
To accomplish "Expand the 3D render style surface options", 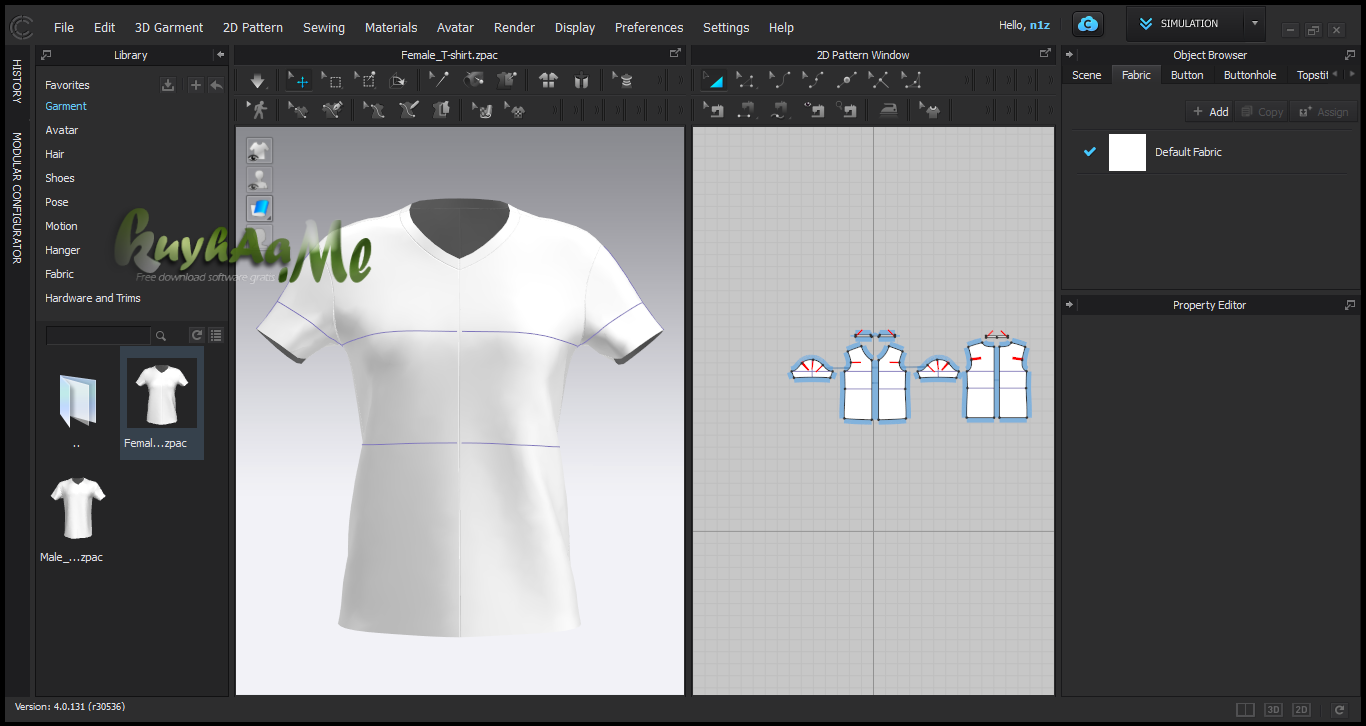I will (x=260, y=209).
